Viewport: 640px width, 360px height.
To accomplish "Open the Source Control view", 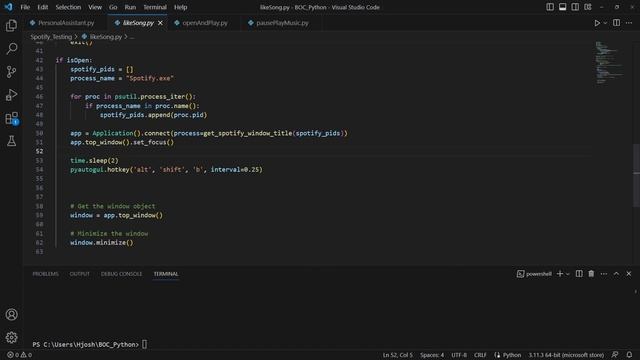I will [x=11, y=72].
